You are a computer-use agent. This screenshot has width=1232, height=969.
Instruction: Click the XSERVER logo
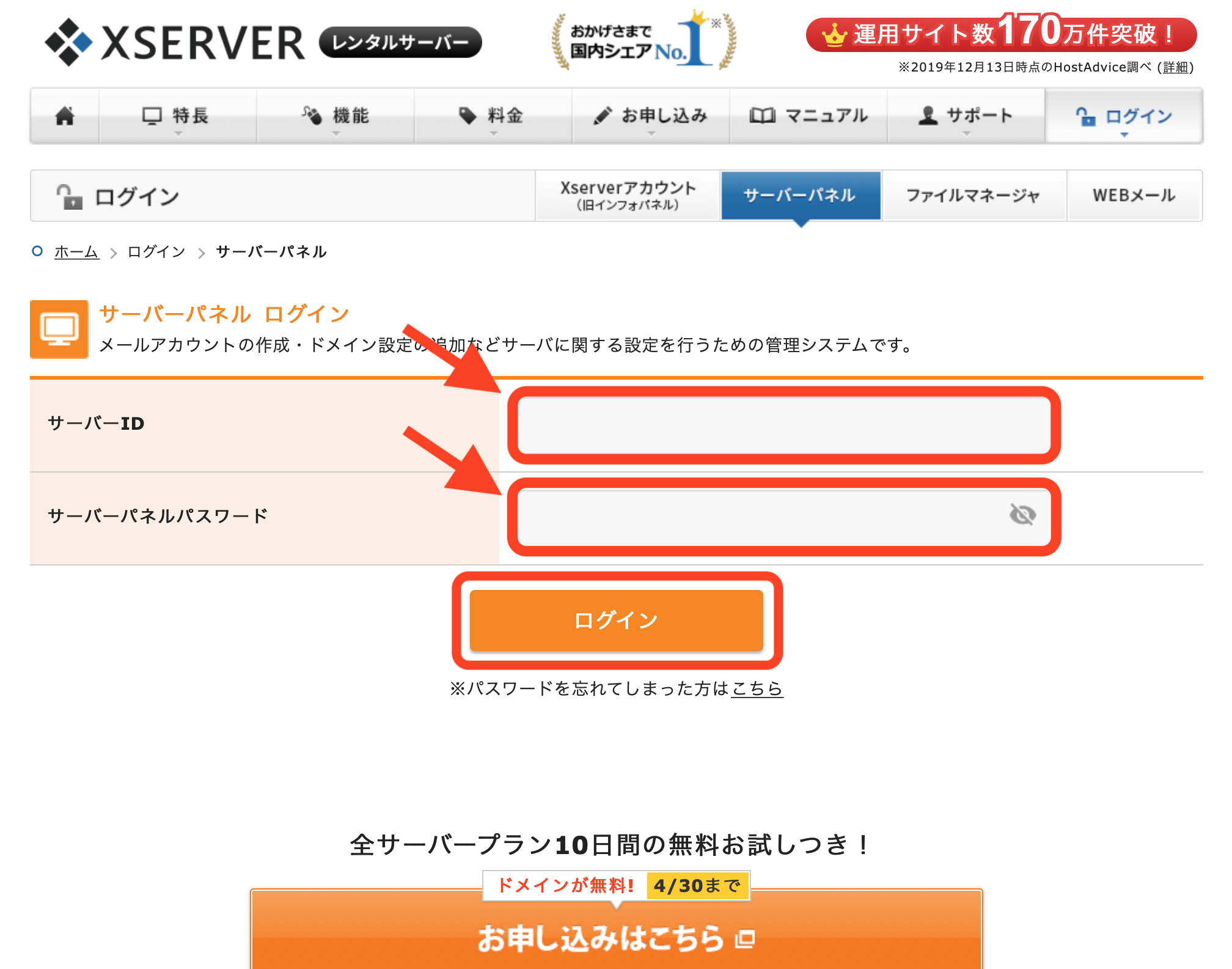click(175, 42)
